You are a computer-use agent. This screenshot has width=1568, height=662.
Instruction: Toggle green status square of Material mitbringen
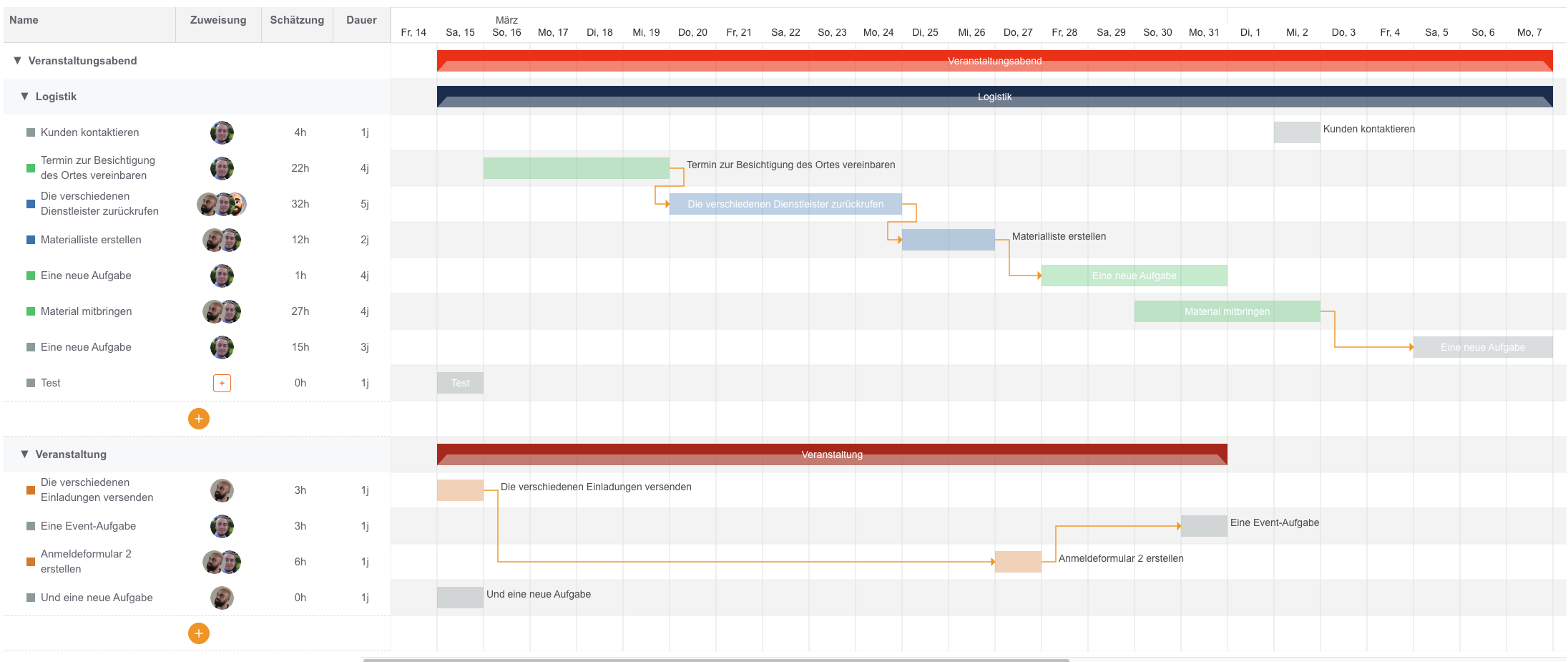[31, 311]
